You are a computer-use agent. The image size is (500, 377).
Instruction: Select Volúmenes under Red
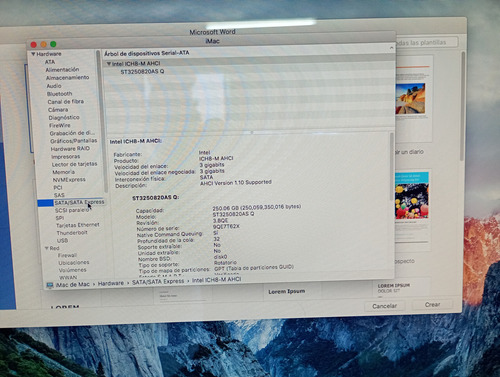tap(73, 270)
